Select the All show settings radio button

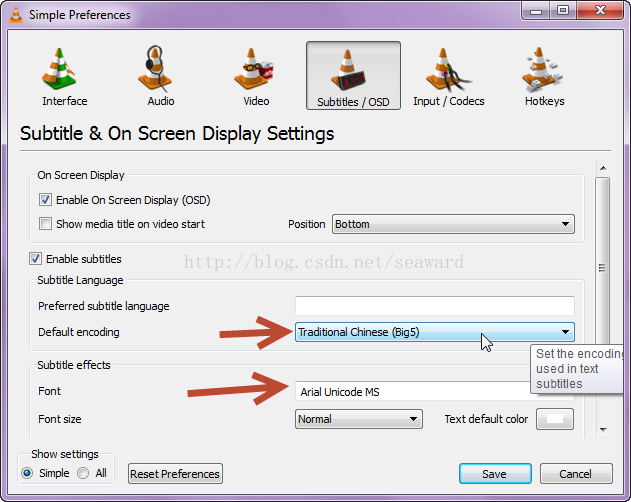83,473
